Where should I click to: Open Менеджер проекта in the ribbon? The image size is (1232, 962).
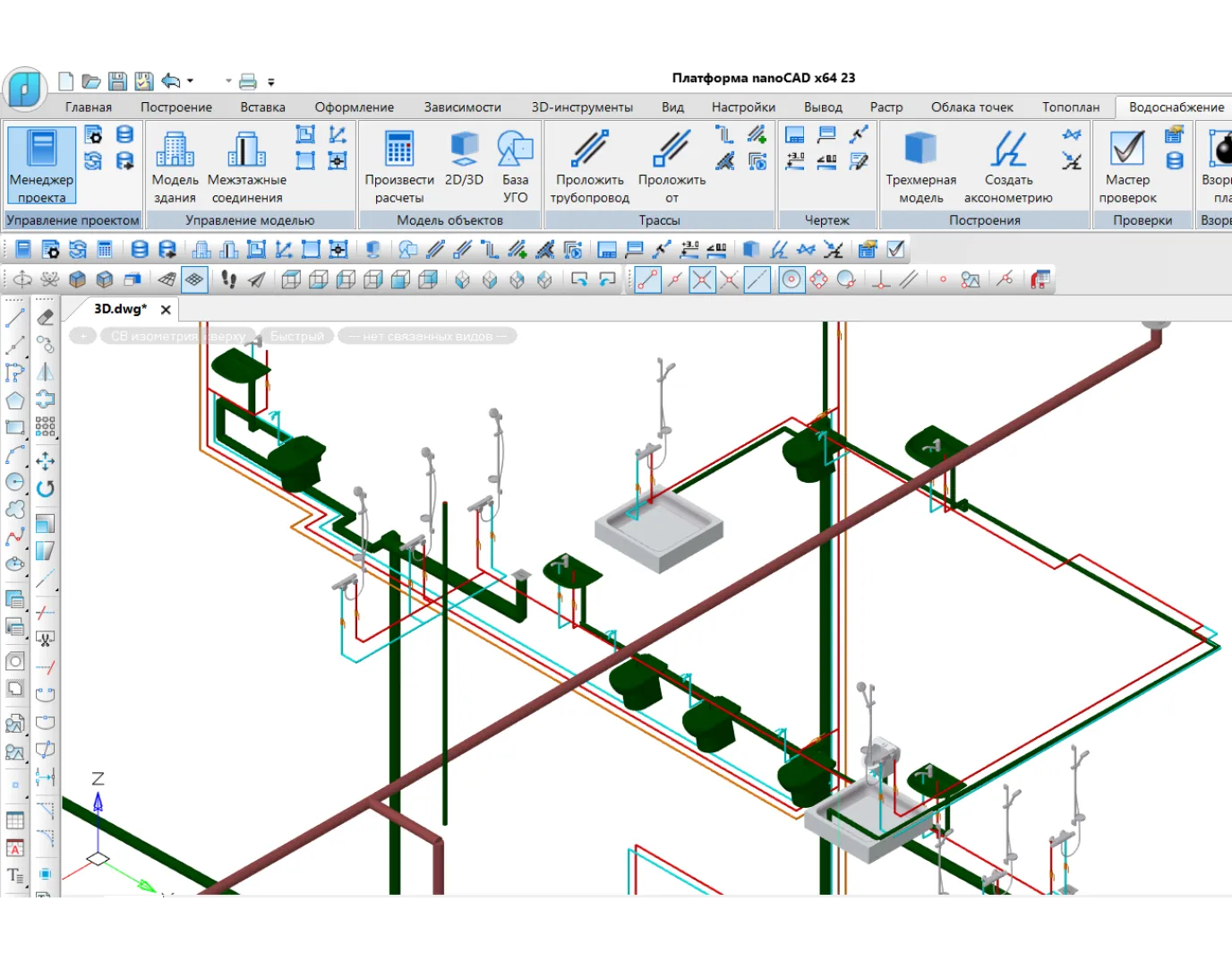41,165
